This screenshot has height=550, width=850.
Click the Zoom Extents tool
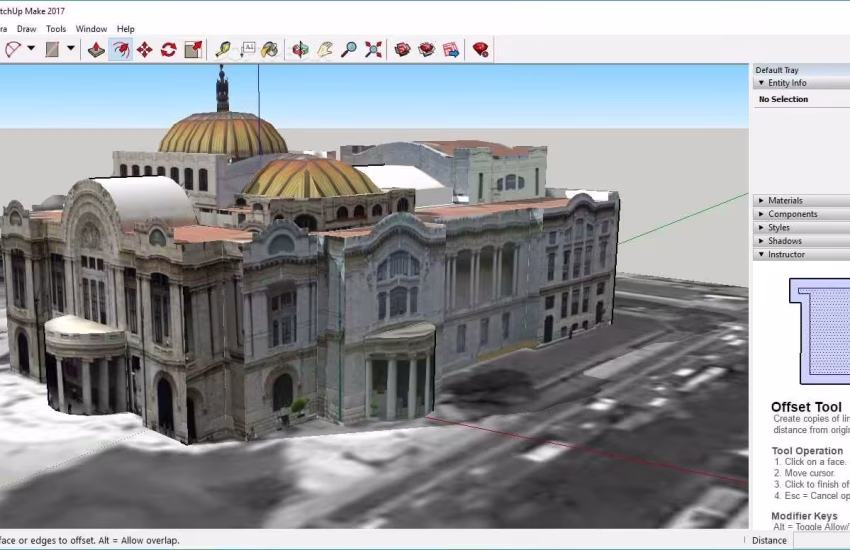(x=373, y=50)
